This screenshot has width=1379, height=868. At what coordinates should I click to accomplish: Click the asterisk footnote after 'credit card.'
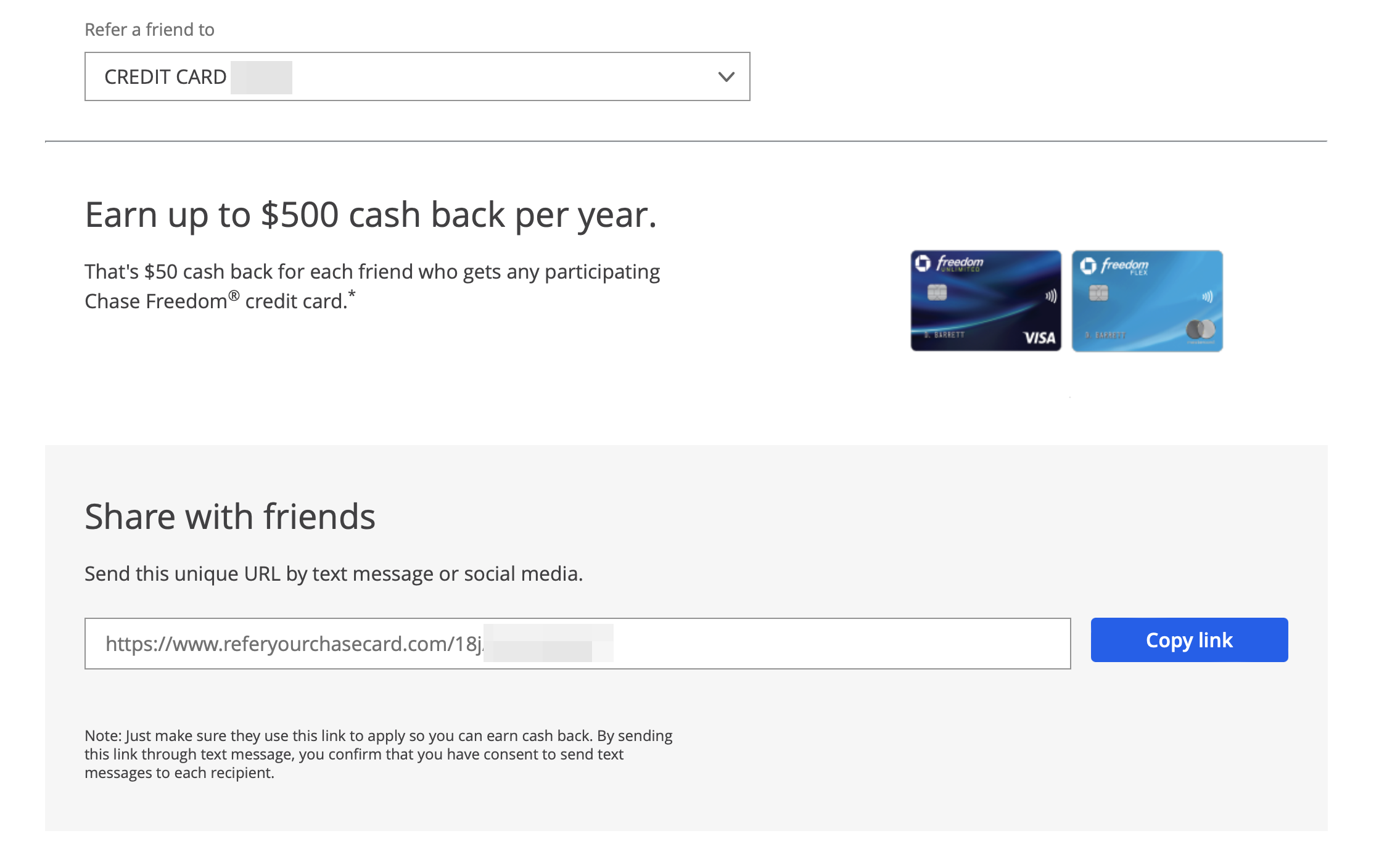[x=352, y=295]
